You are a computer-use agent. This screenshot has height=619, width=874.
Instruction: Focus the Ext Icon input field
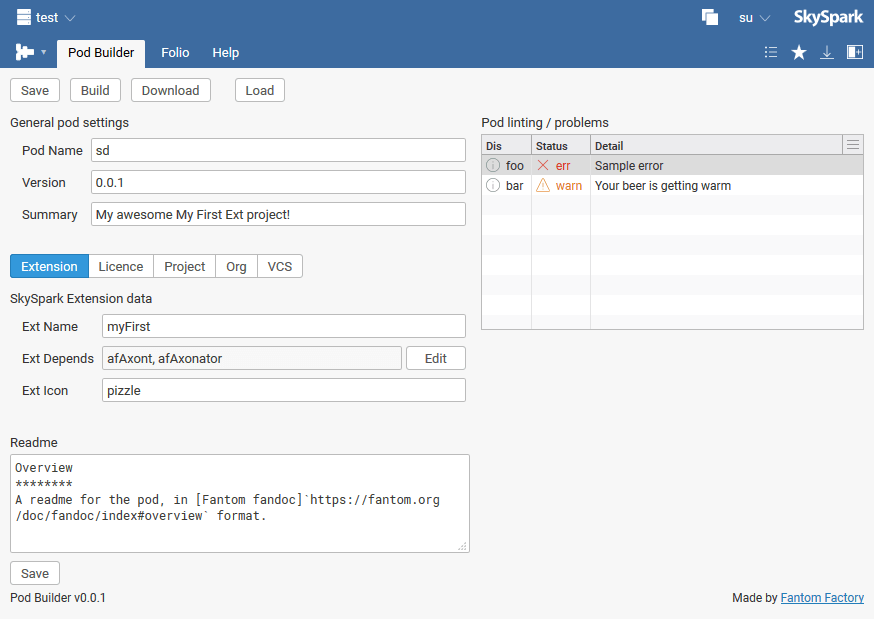click(284, 391)
